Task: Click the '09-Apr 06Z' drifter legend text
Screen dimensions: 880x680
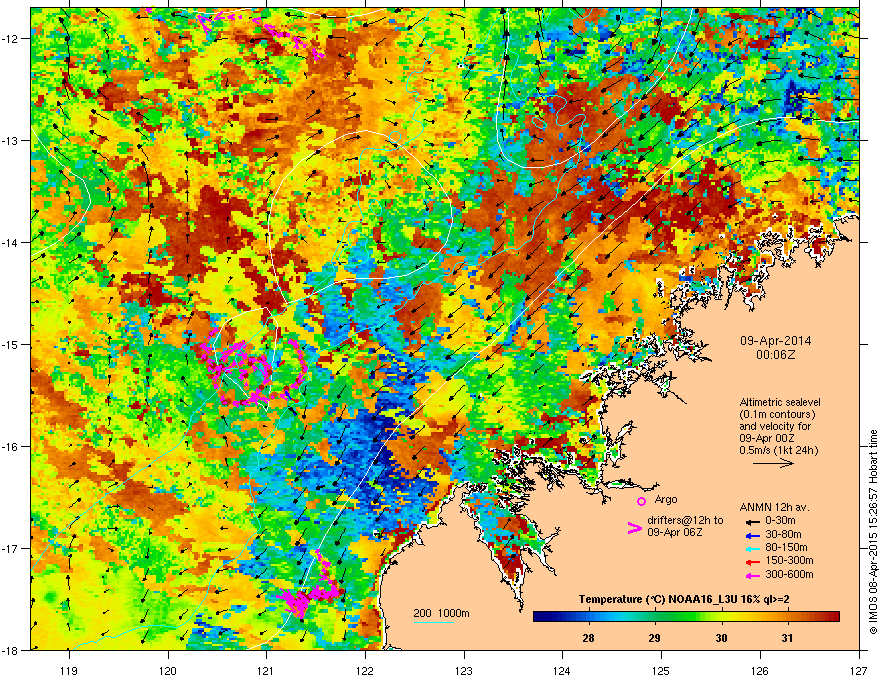Action: click(673, 532)
